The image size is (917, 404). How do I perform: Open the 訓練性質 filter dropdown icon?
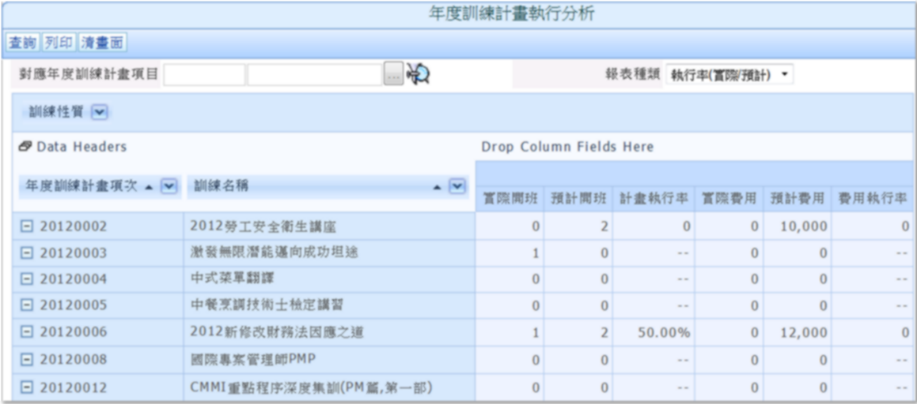(x=99, y=112)
